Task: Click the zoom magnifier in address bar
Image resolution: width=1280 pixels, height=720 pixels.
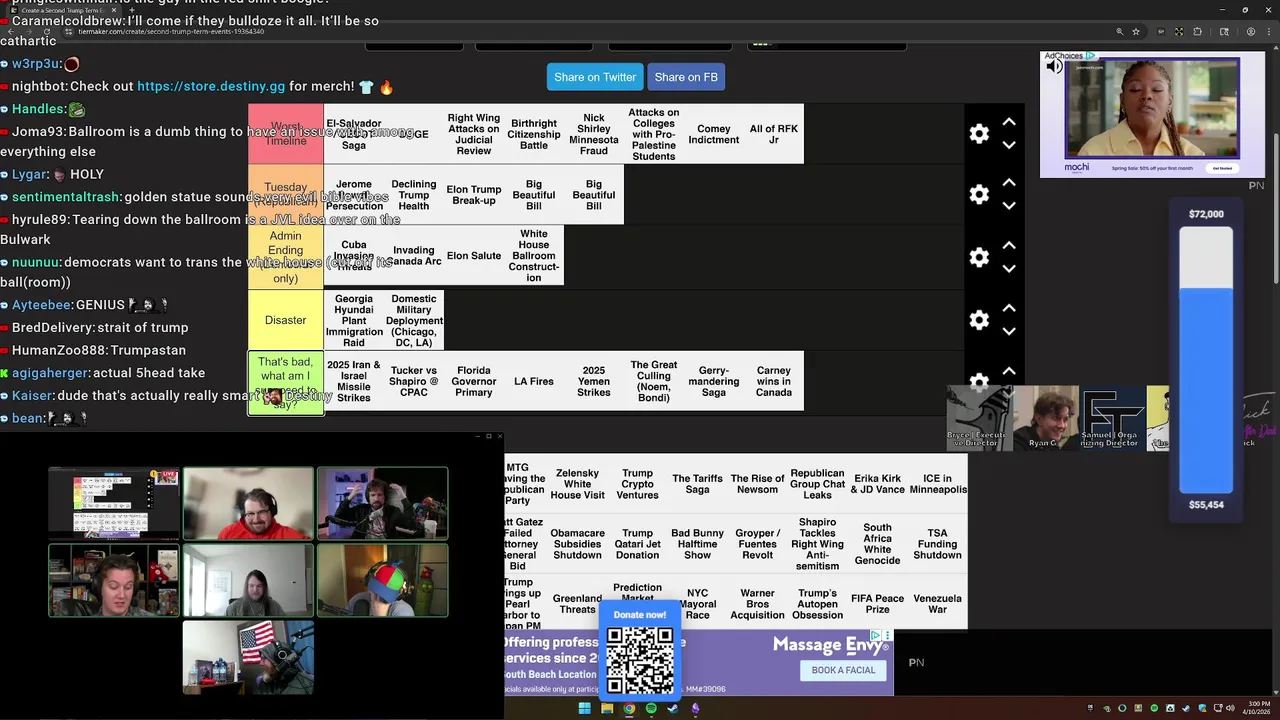Action: (x=1119, y=32)
